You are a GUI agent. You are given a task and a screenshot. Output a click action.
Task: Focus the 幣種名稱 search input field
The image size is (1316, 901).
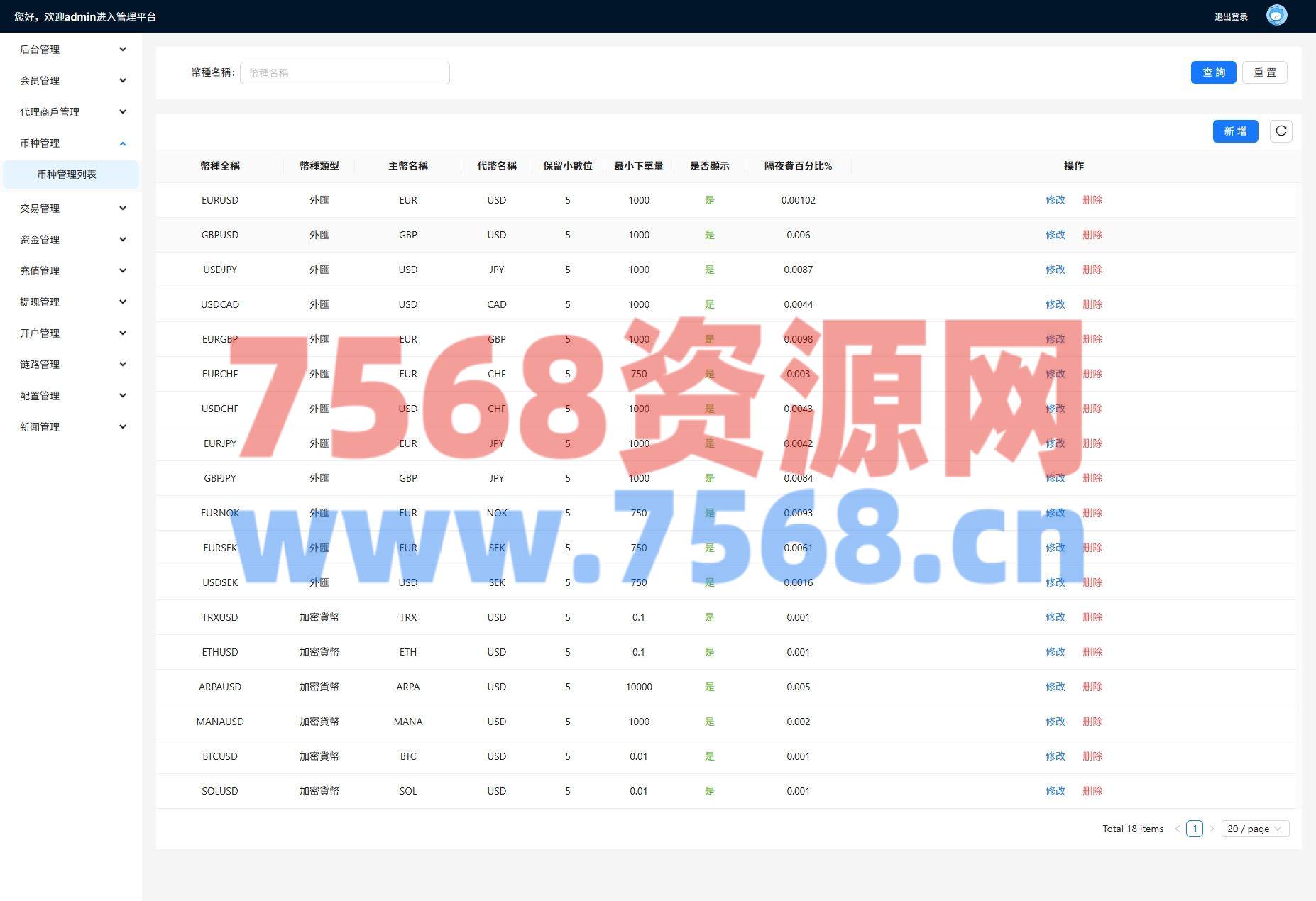[344, 73]
